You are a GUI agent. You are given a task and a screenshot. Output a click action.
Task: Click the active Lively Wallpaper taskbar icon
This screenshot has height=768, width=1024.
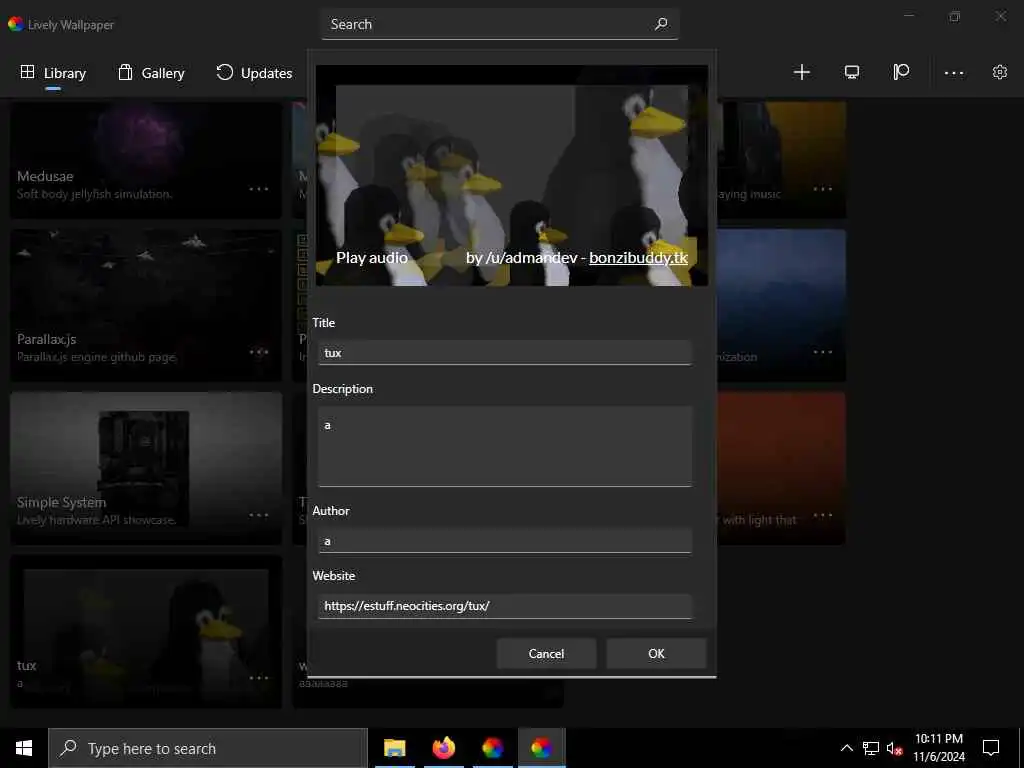click(x=541, y=748)
